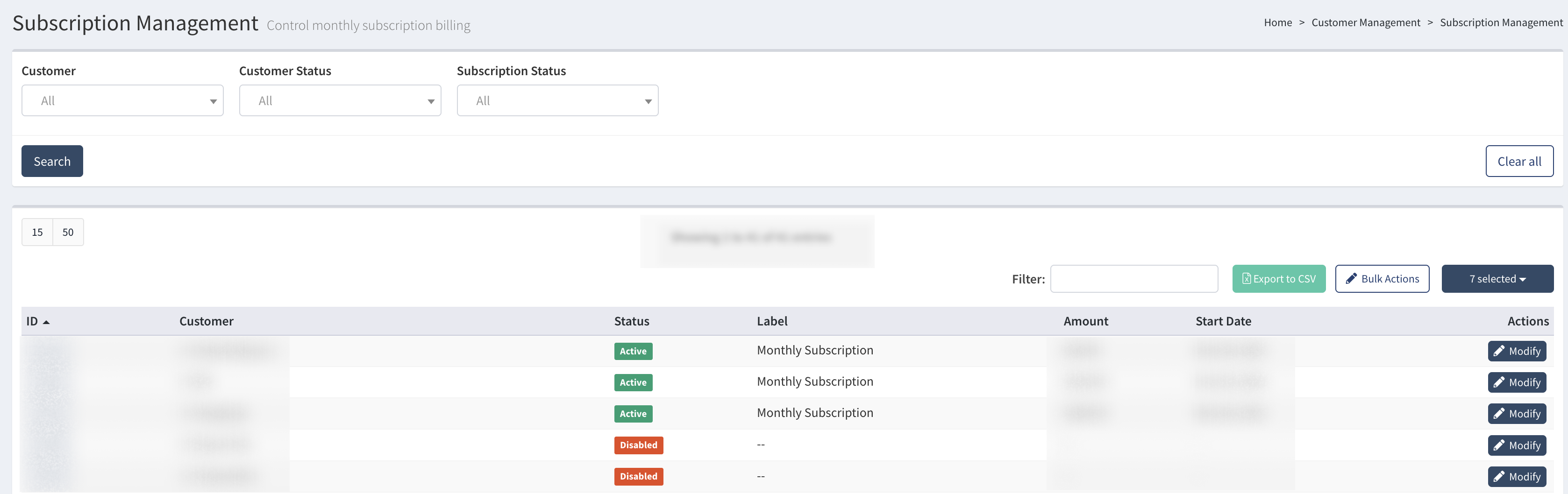This screenshot has width=1568, height=494.
Task: Click the Clear all button
Action: pyautogui.click(x=1518, y=161)
